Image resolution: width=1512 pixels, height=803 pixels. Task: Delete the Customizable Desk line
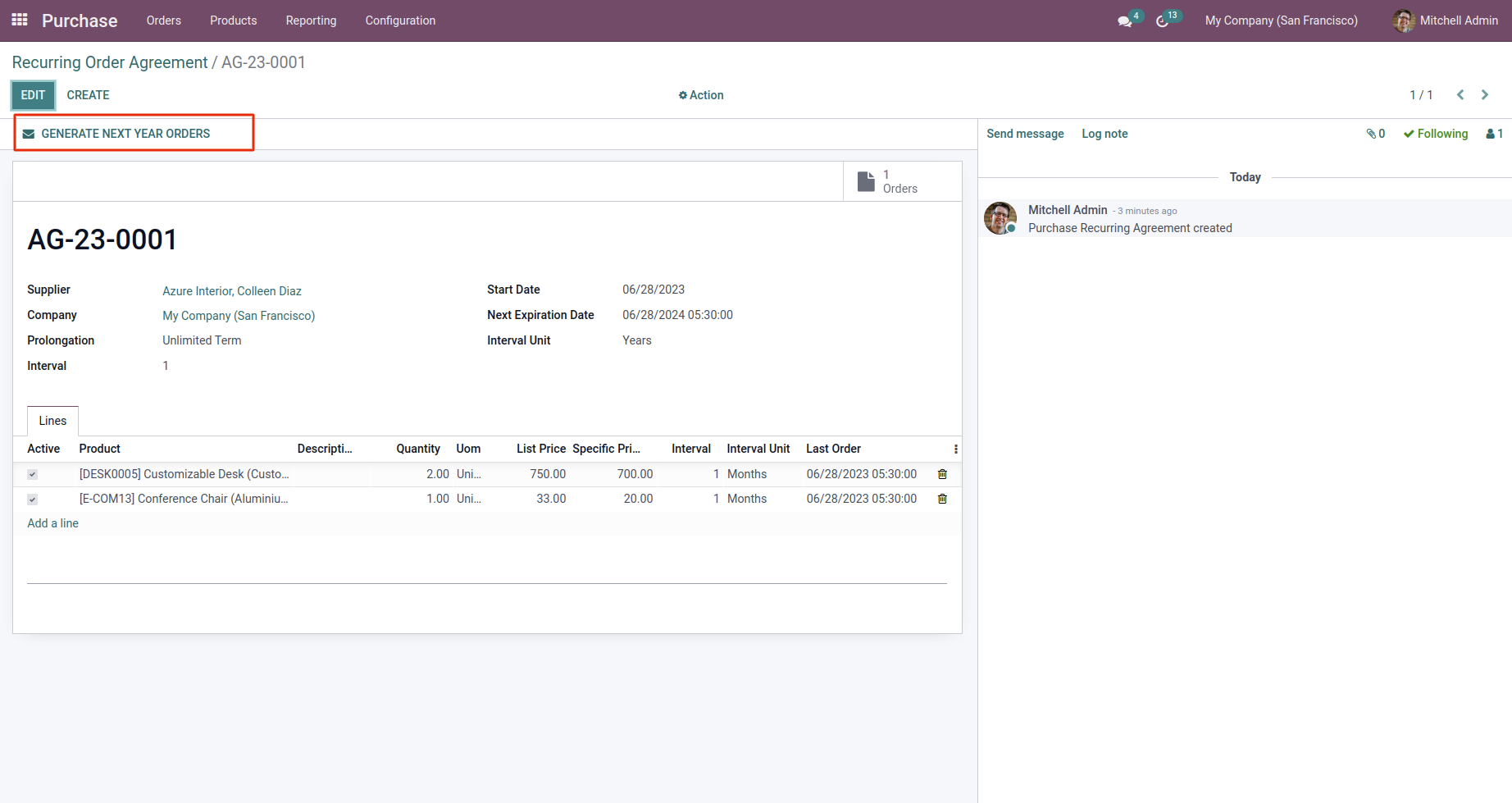coord(942,474)
